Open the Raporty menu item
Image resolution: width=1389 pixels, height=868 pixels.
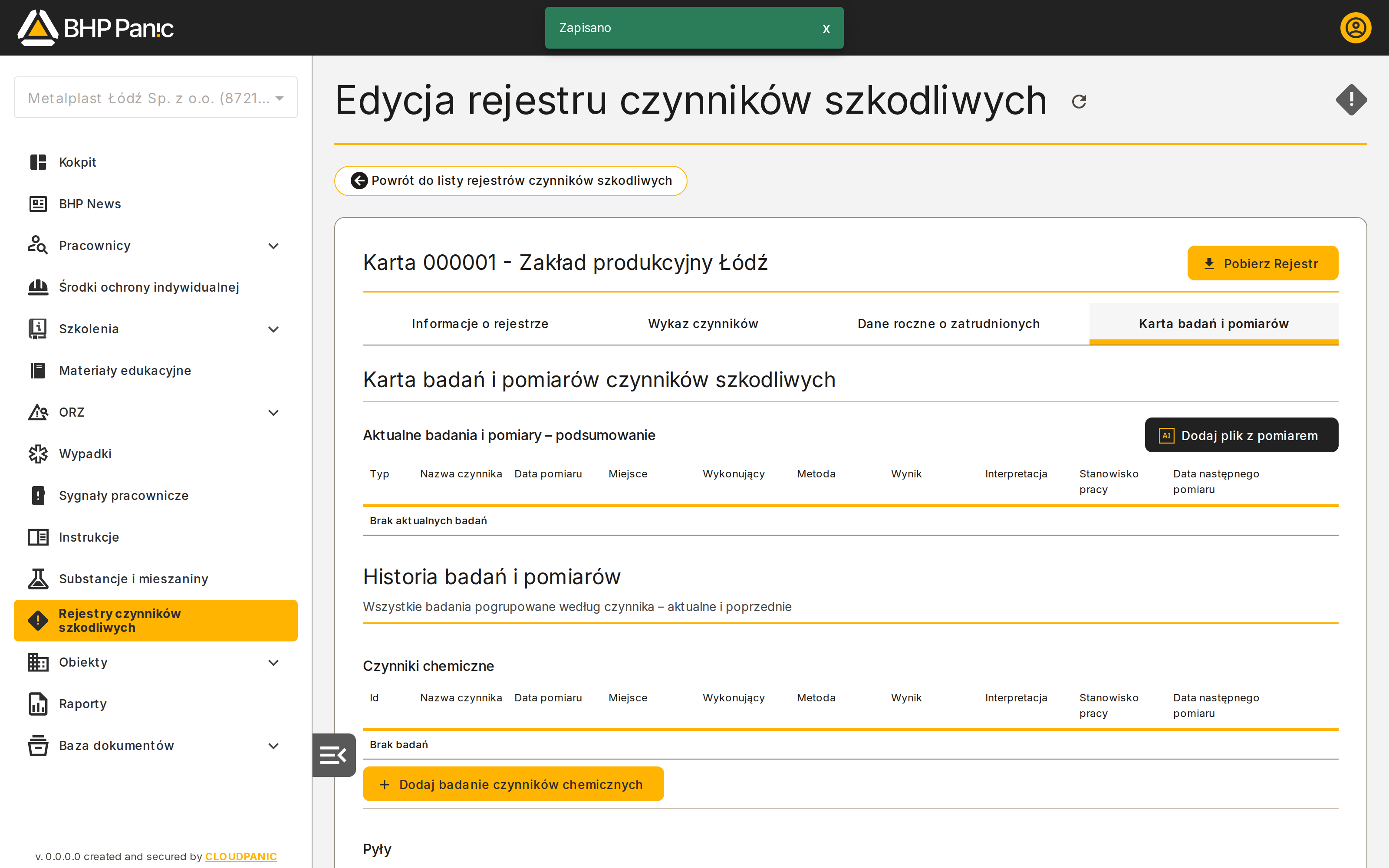click(x=155, y=704)
